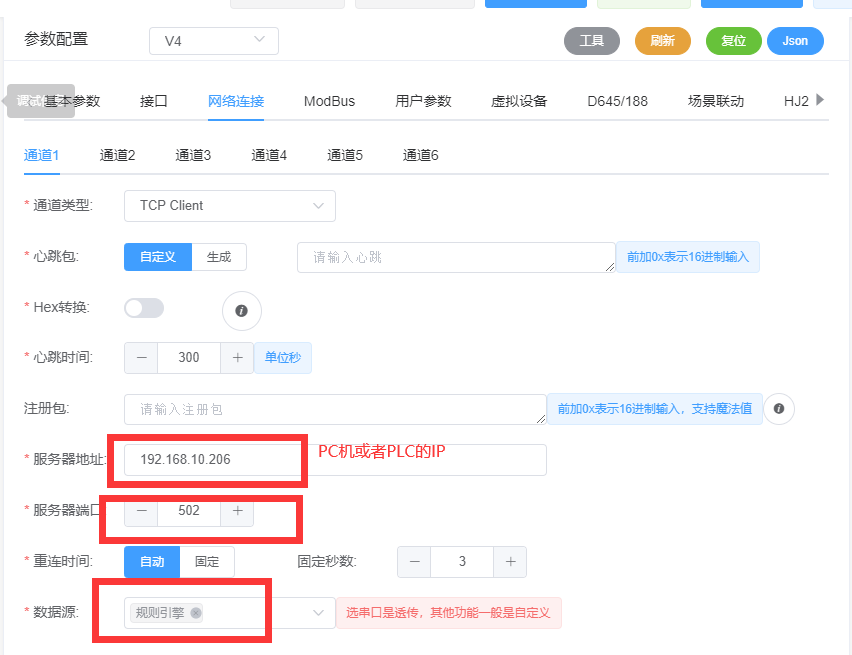Increase 服务器端口 with the plus button
This screenshot has height=655, width=852.
tap(237, 511)
